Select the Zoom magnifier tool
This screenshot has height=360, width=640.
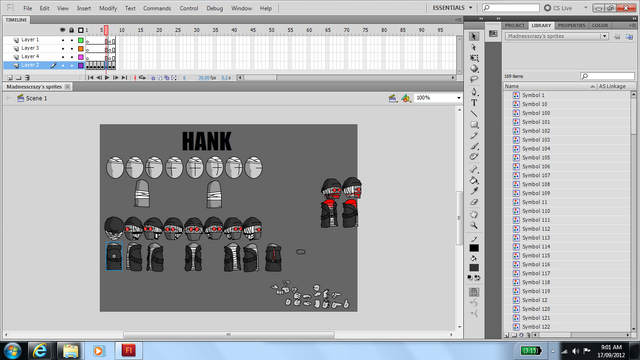474,225
